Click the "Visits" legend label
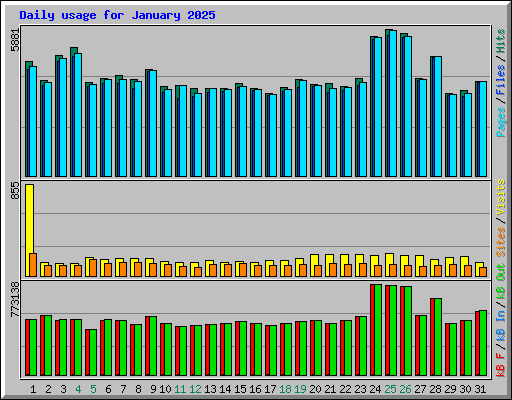The width and height of the screenshot is (512, 400). pos(501,197)
